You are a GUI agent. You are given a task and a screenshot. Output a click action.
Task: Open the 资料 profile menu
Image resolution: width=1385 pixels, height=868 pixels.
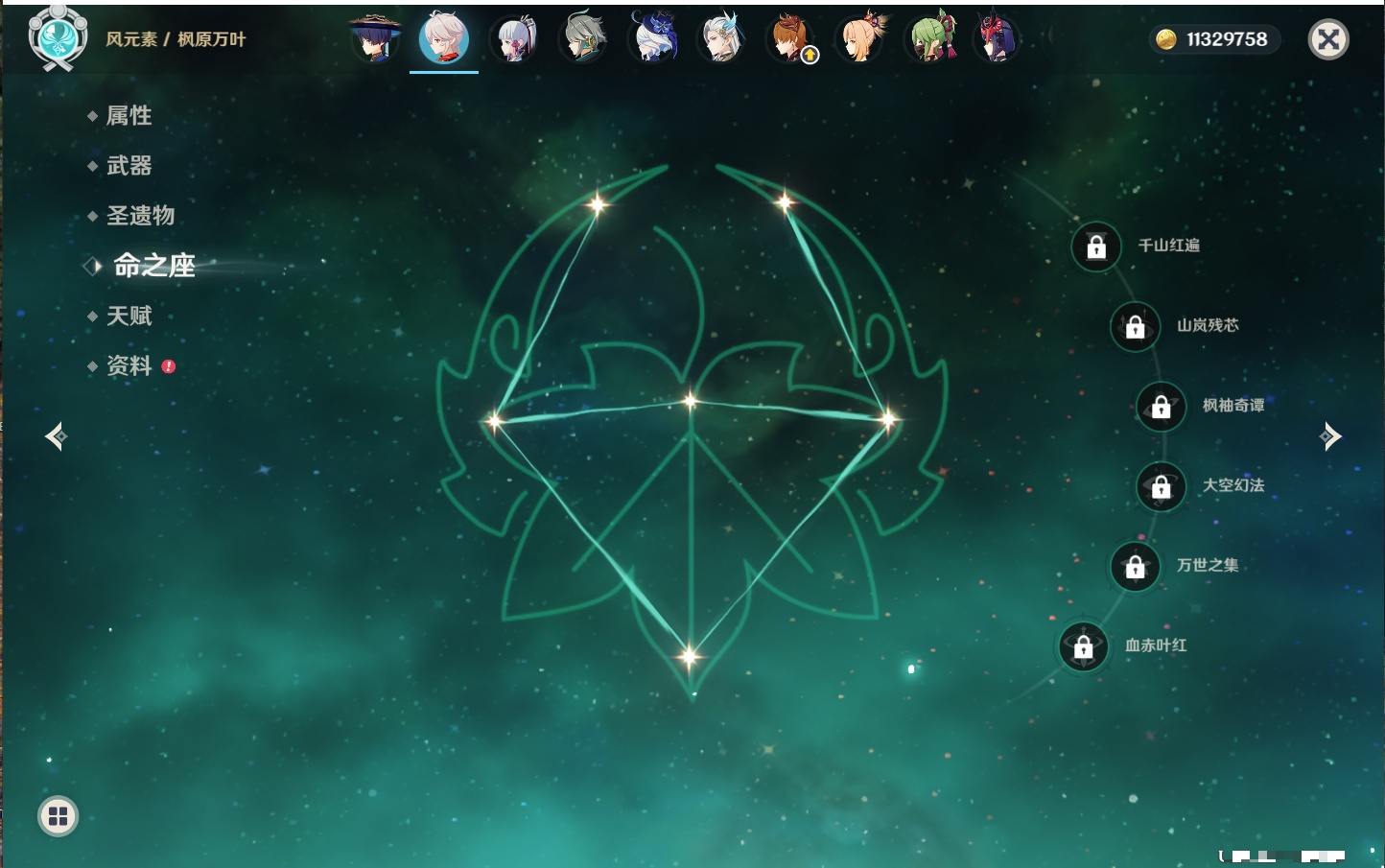point(129,366)
